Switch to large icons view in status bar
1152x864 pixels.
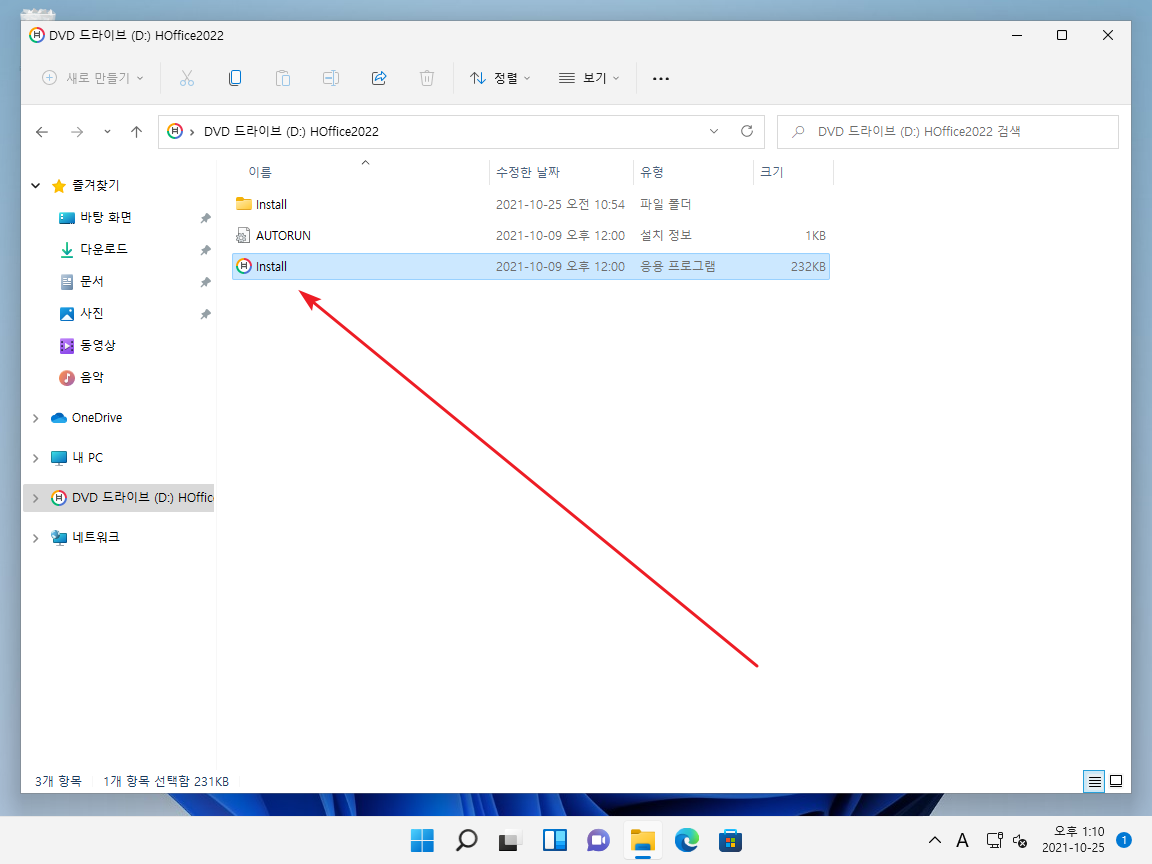click(x=1116, y=781)
